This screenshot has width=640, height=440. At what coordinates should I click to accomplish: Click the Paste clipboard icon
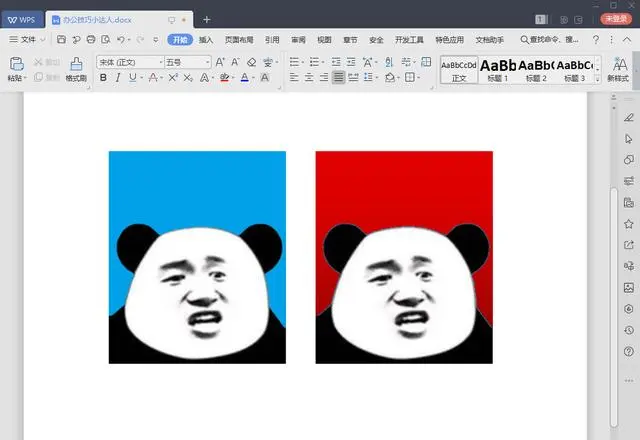(x=17, y=64)
